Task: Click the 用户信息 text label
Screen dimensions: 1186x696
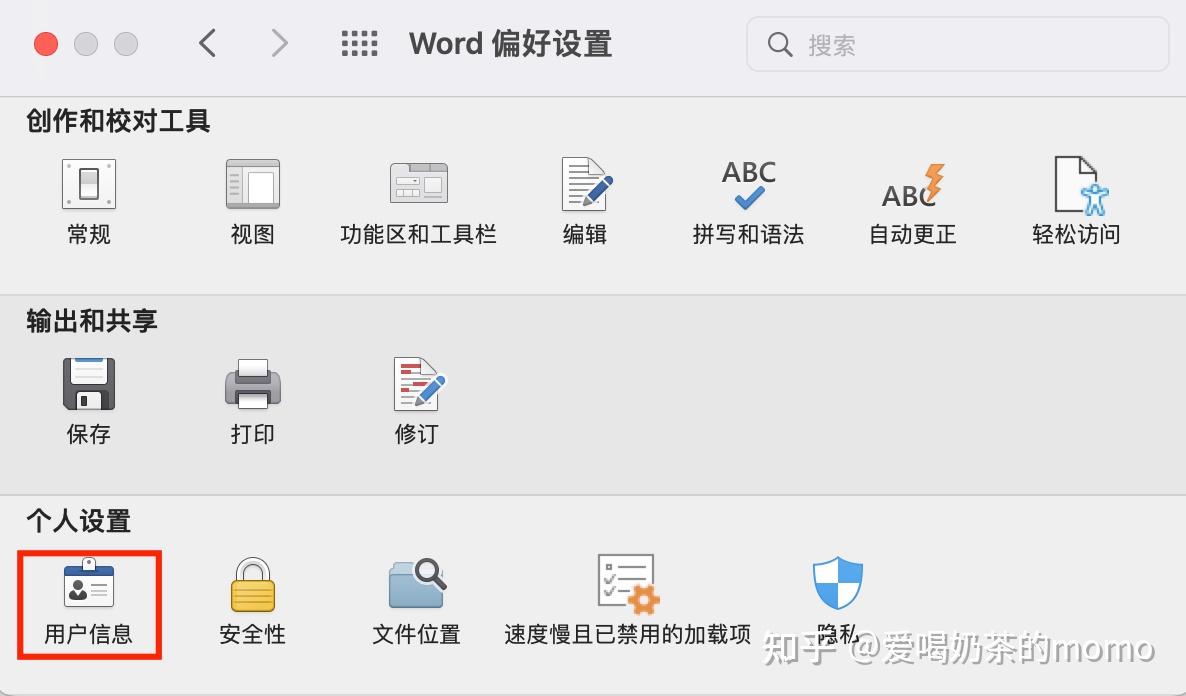Action: point(88,634)
